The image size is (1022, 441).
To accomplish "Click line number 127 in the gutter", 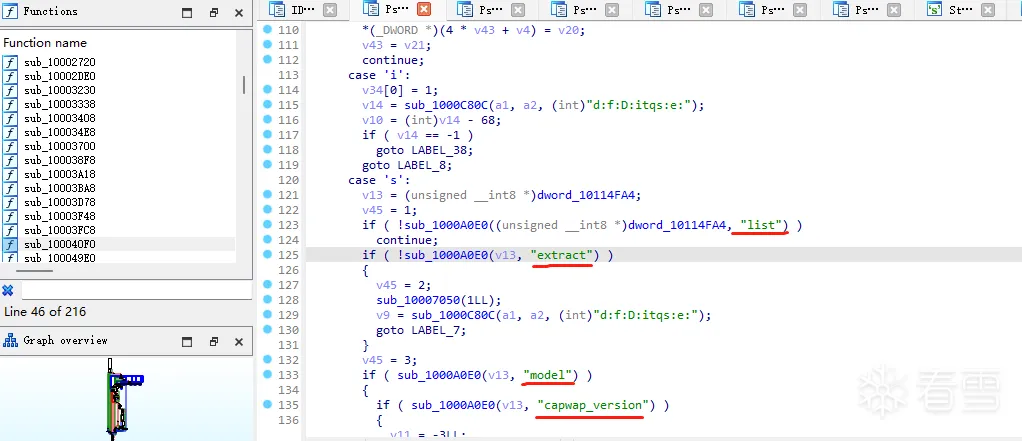I will pyautogui.click(x=287, y=285).
